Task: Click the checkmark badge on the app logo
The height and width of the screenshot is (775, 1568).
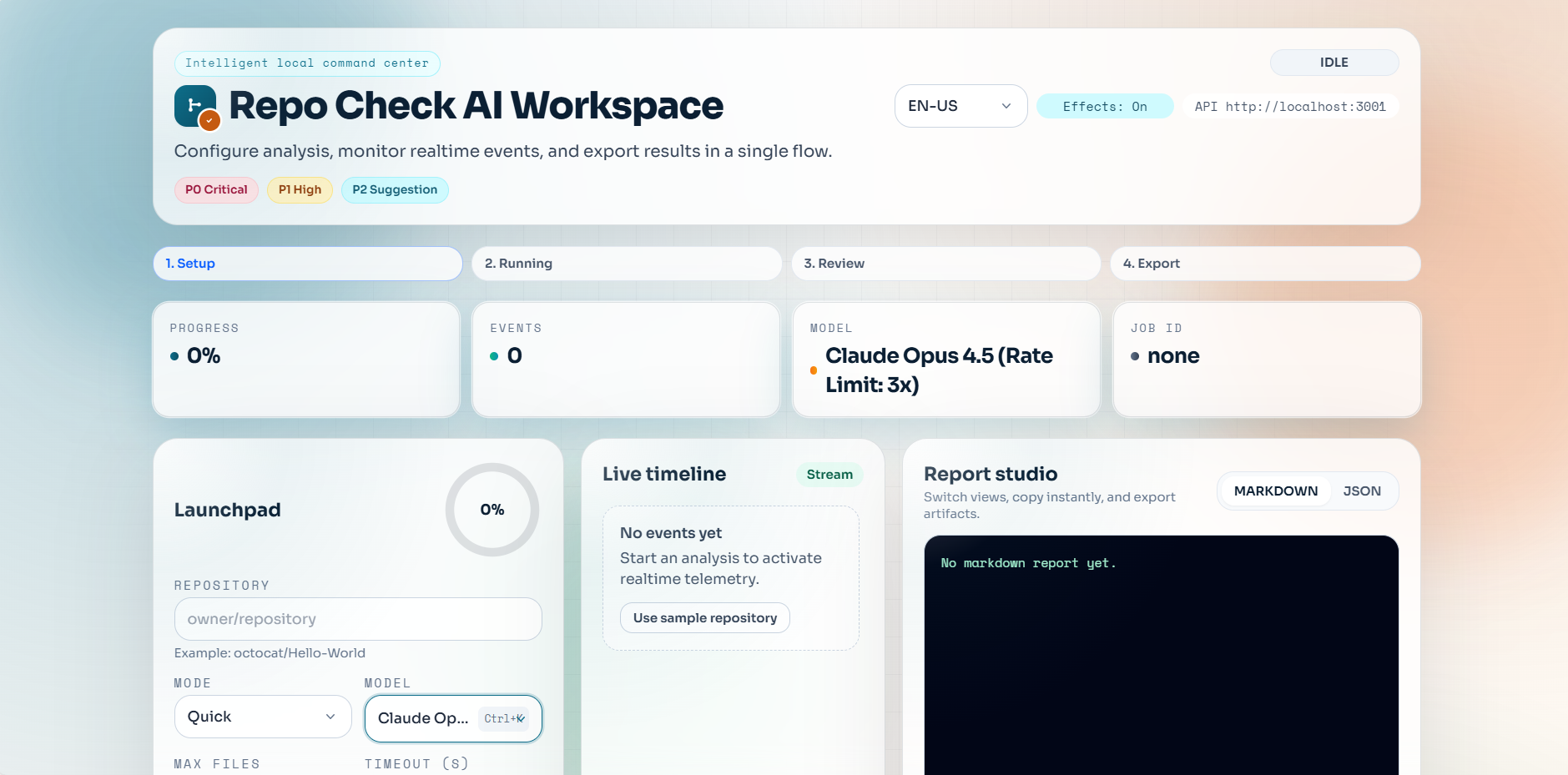Action: pos(208,122)
